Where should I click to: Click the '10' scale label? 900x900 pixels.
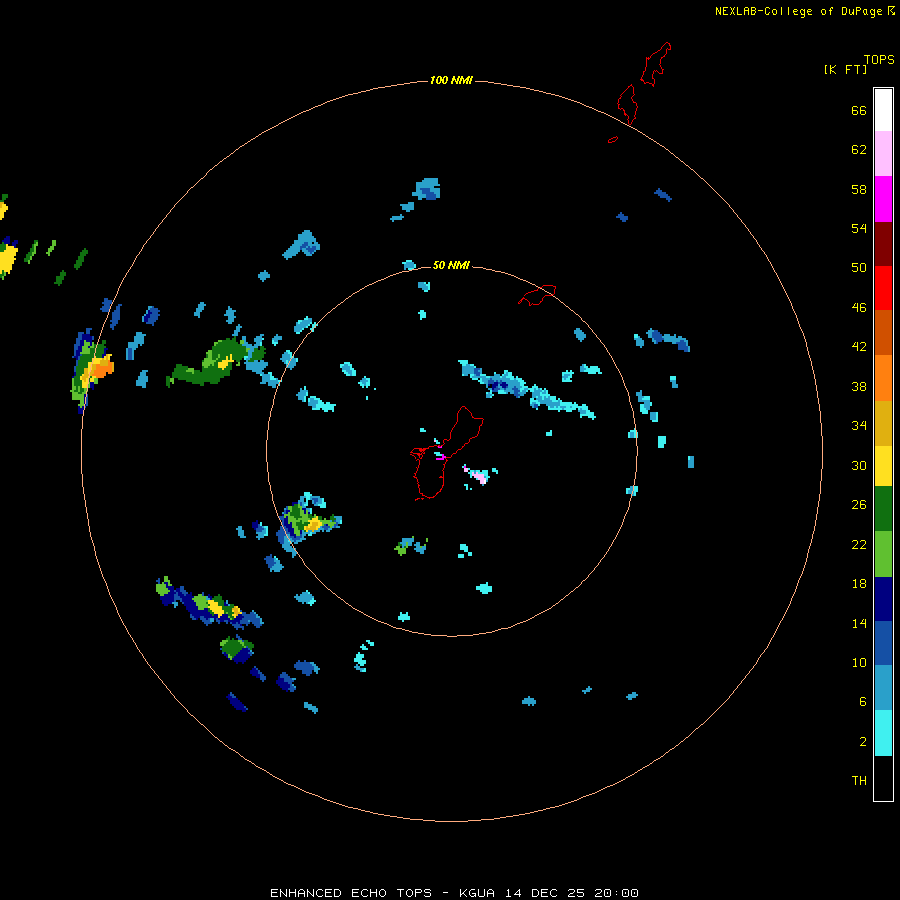coord(859,662)
